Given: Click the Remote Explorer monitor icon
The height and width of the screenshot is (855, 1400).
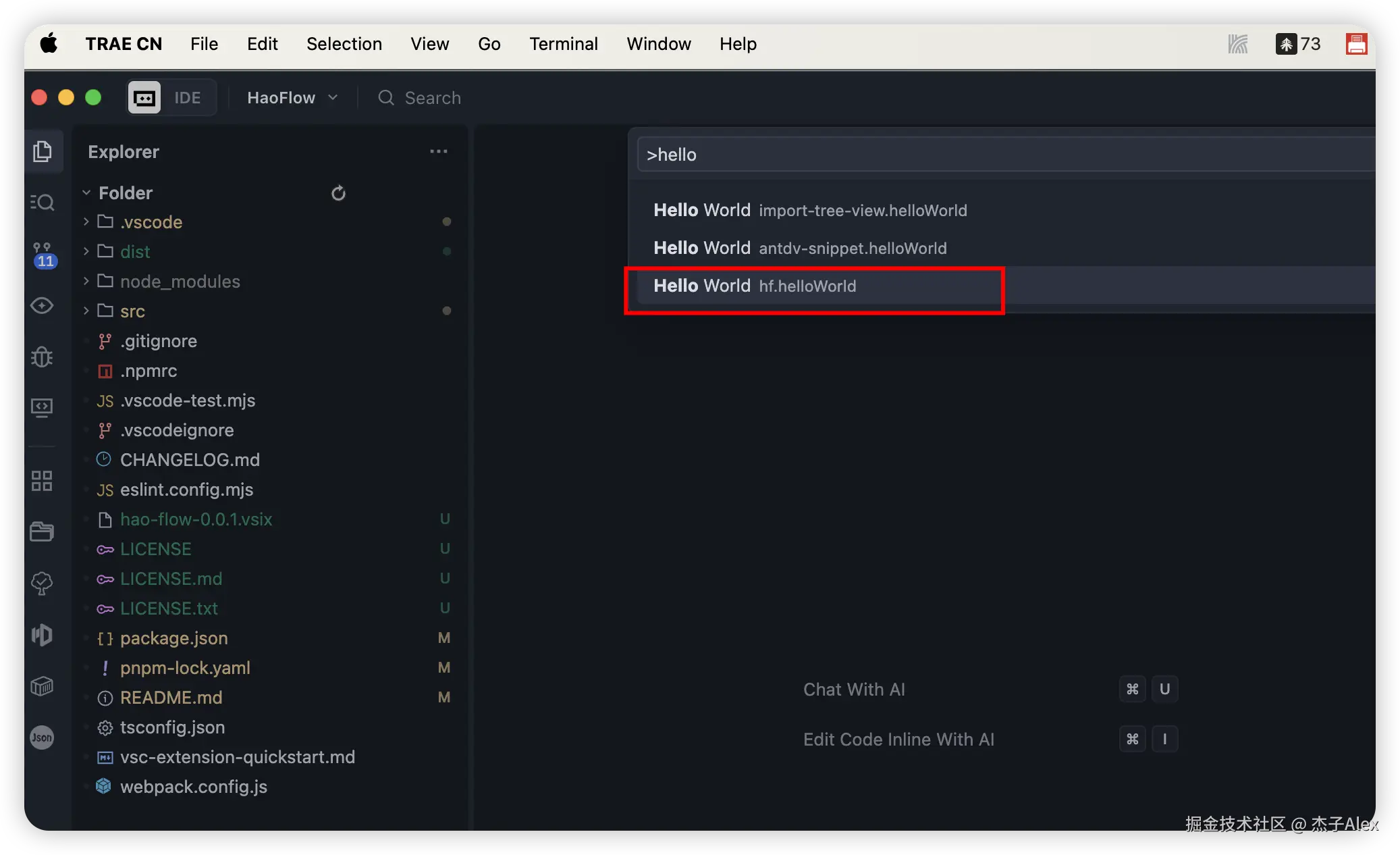Looking at the screenshot, I should coord(43,407).
